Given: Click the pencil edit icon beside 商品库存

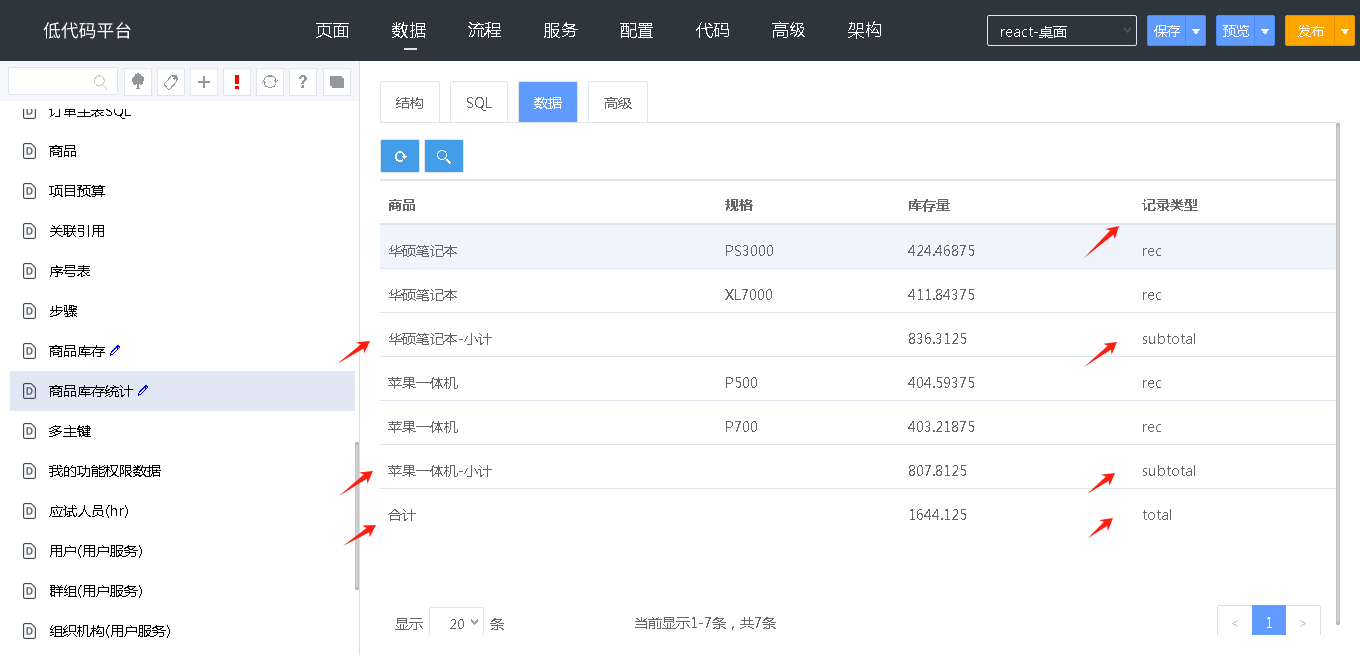Looking at the screenshot, I should point(115,350).
